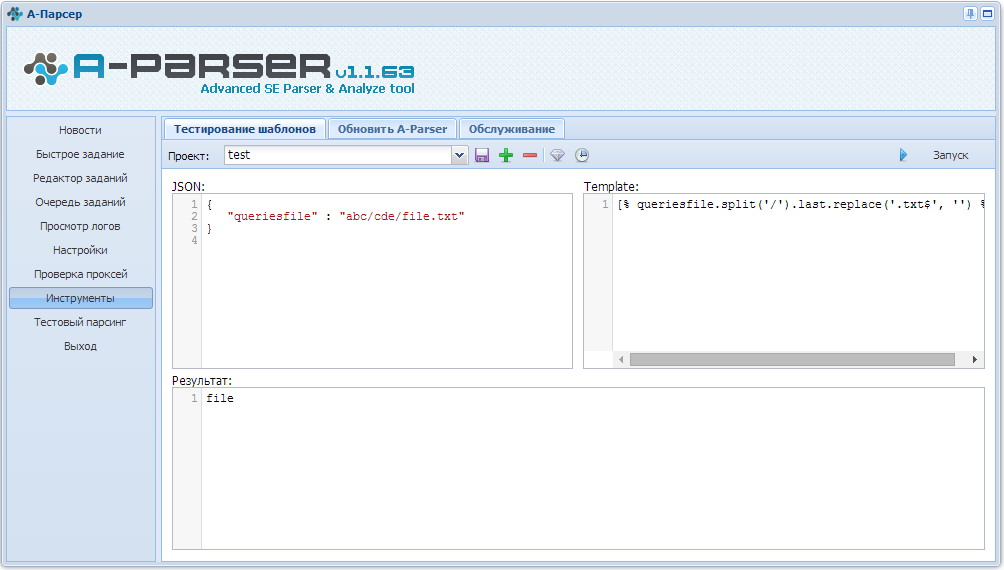
Task: Open Быстрое задание in the sidebar
Action: click(x=81, y=154)
